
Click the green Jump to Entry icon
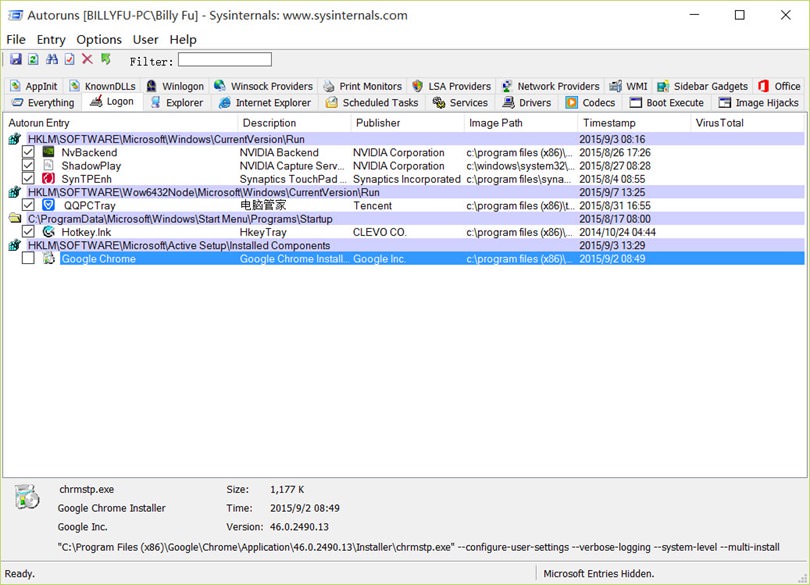coord(105,59)
